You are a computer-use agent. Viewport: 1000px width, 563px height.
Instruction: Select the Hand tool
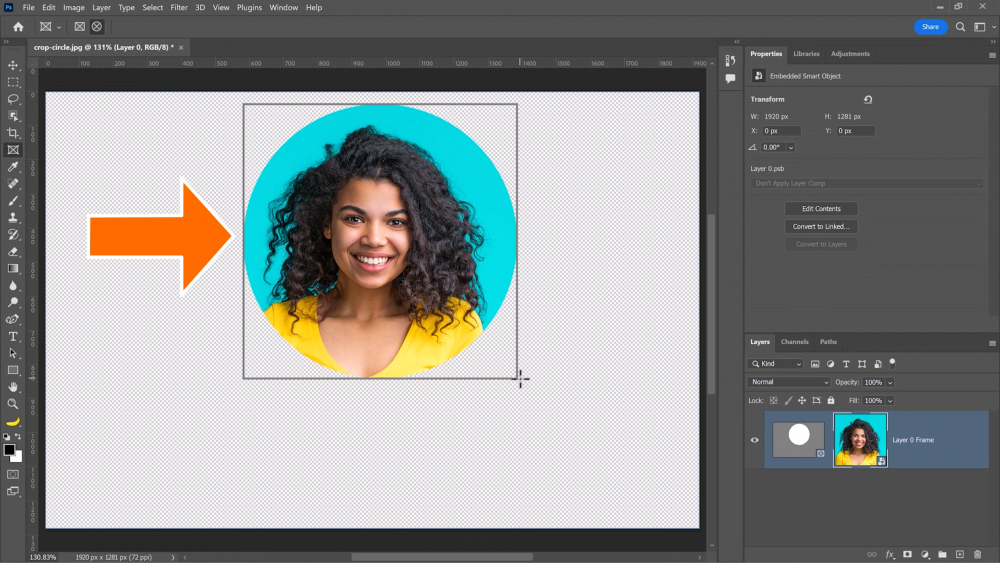pos(13,387)
